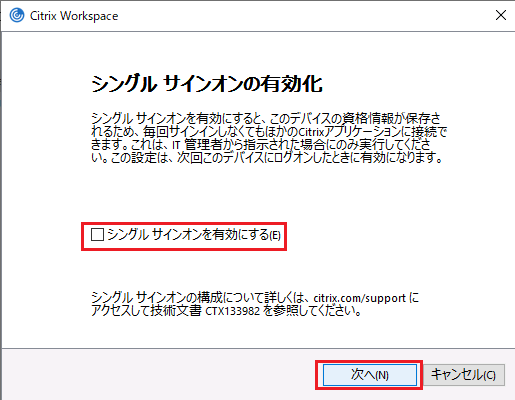The height and width of the screenshot is (400, 515).
Task: Click the シングル サインオンの有効化 heading
Action: pos(207,84)
